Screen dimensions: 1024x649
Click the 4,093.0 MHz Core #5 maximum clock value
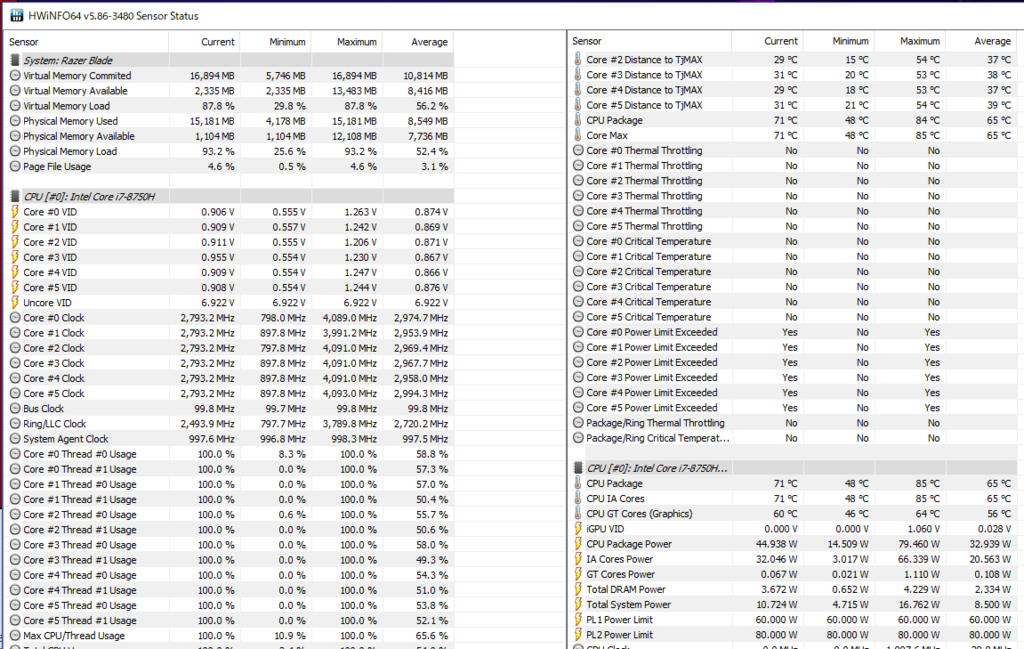pyautogui.click(x=349, y=393)
